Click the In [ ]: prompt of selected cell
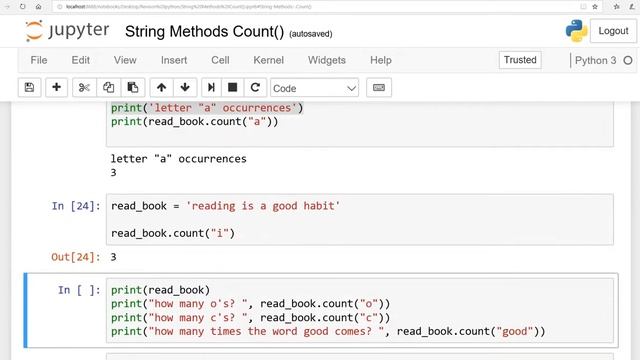Screen dimensions: 640x360 click(x=79, y=290)
